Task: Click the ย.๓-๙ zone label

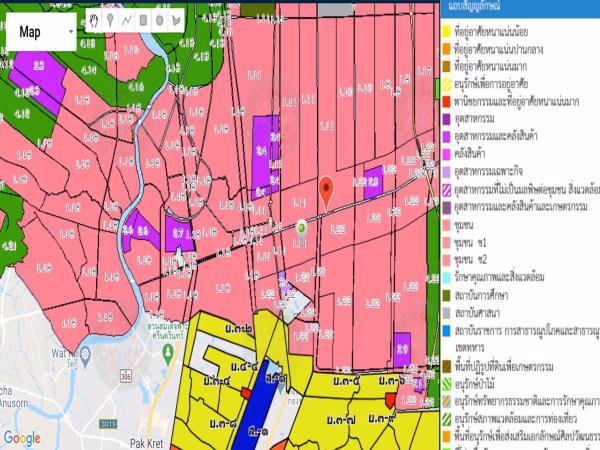Action: point(382,418)
